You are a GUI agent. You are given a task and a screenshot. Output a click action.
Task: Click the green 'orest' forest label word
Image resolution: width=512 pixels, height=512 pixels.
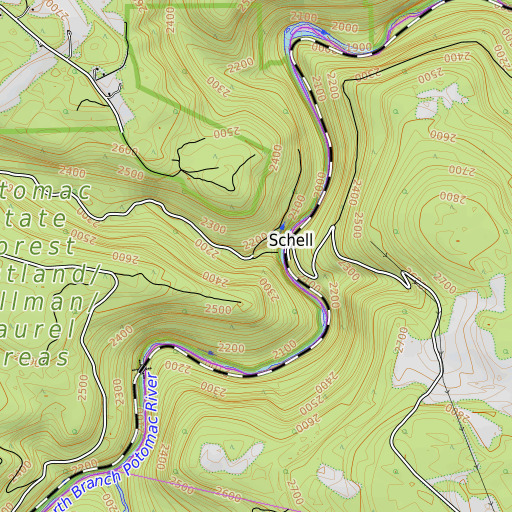37,245
